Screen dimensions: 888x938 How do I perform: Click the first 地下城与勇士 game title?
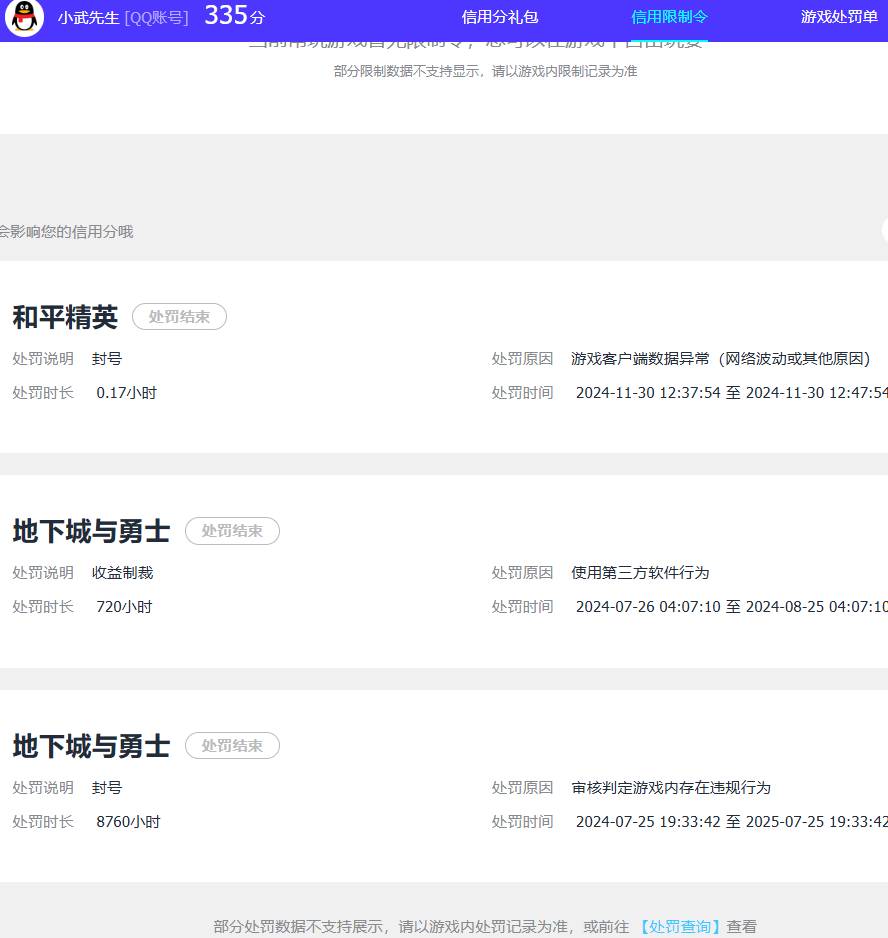tap(90, 531)
